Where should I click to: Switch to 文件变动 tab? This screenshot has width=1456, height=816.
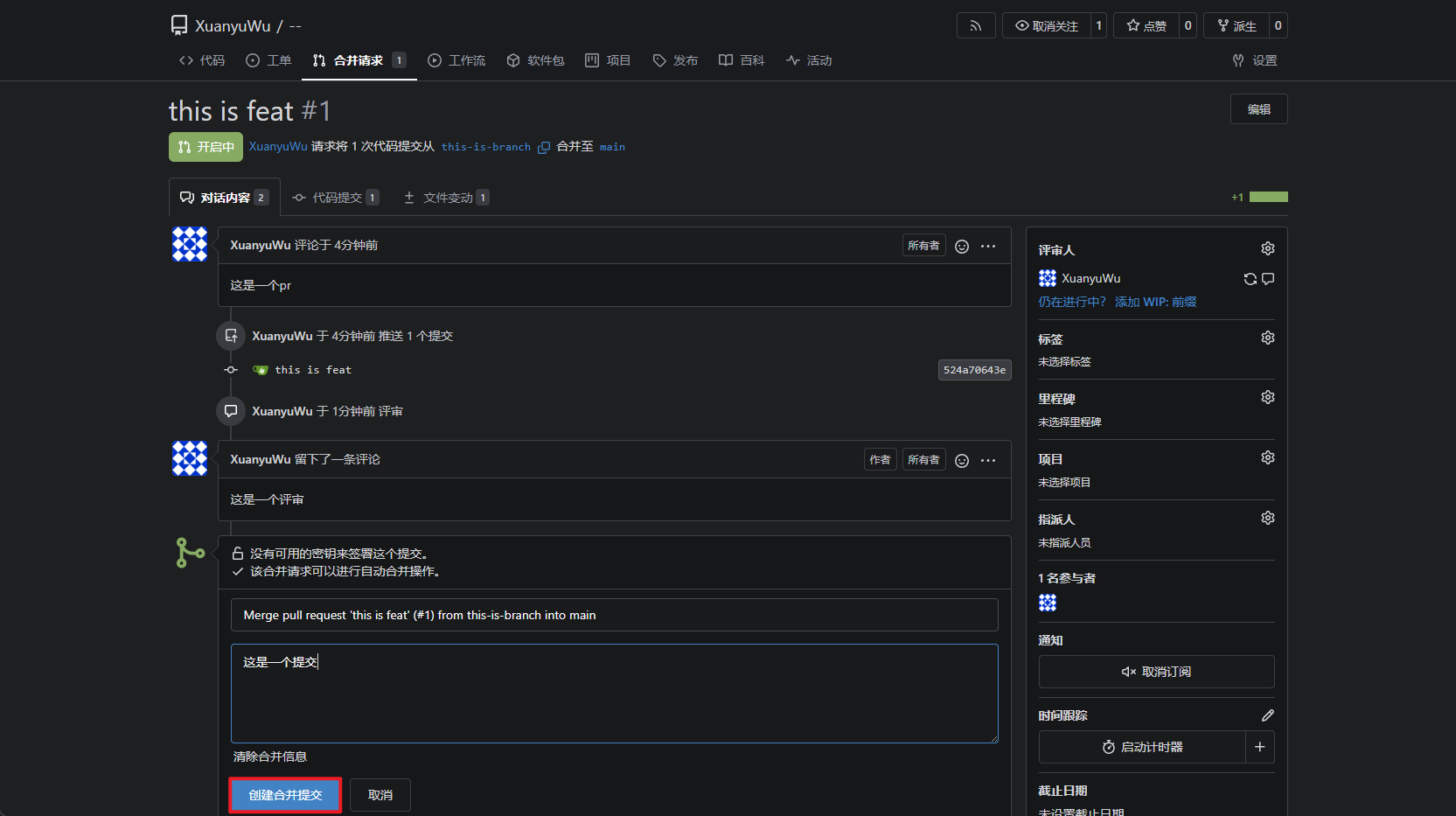click(446, 198)
